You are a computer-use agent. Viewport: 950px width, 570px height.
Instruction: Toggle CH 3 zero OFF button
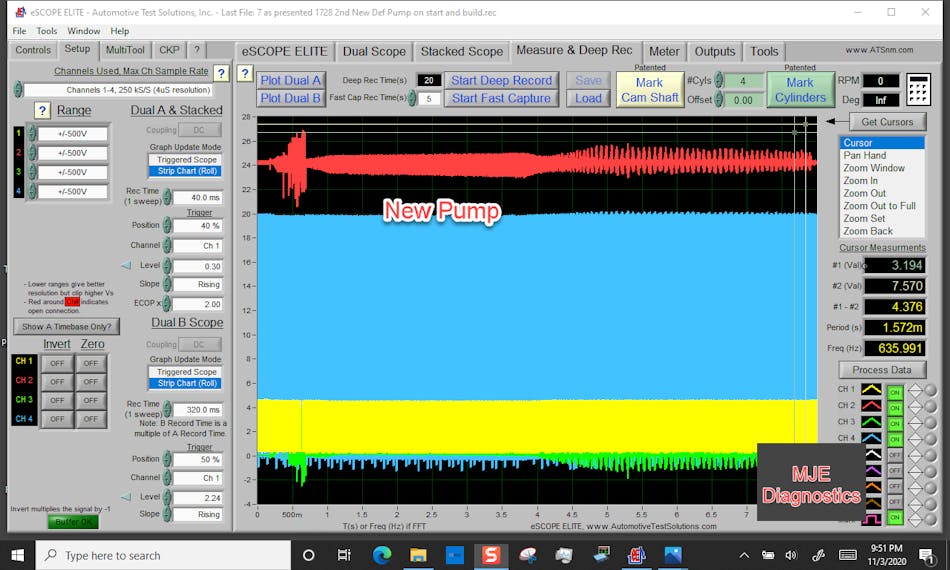pos(91,400)
